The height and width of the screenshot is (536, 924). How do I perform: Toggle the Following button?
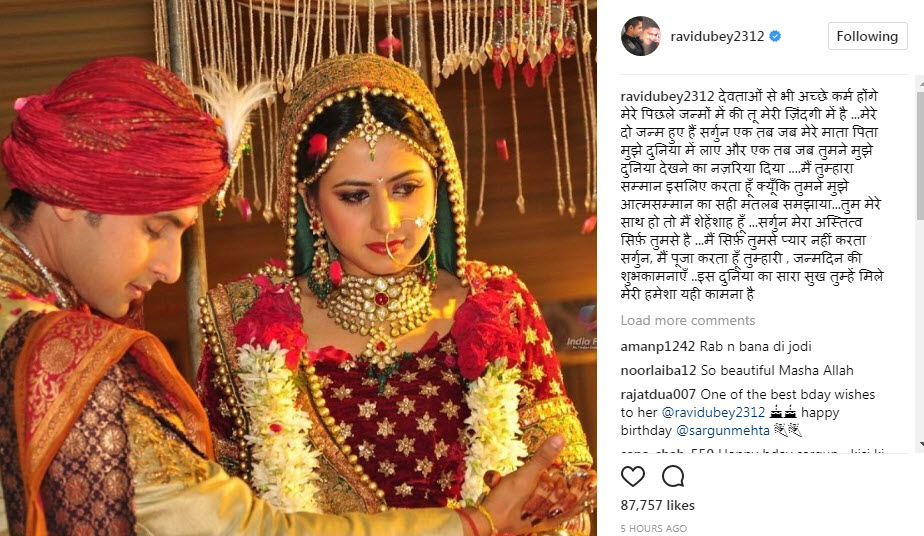click(867, 36)
